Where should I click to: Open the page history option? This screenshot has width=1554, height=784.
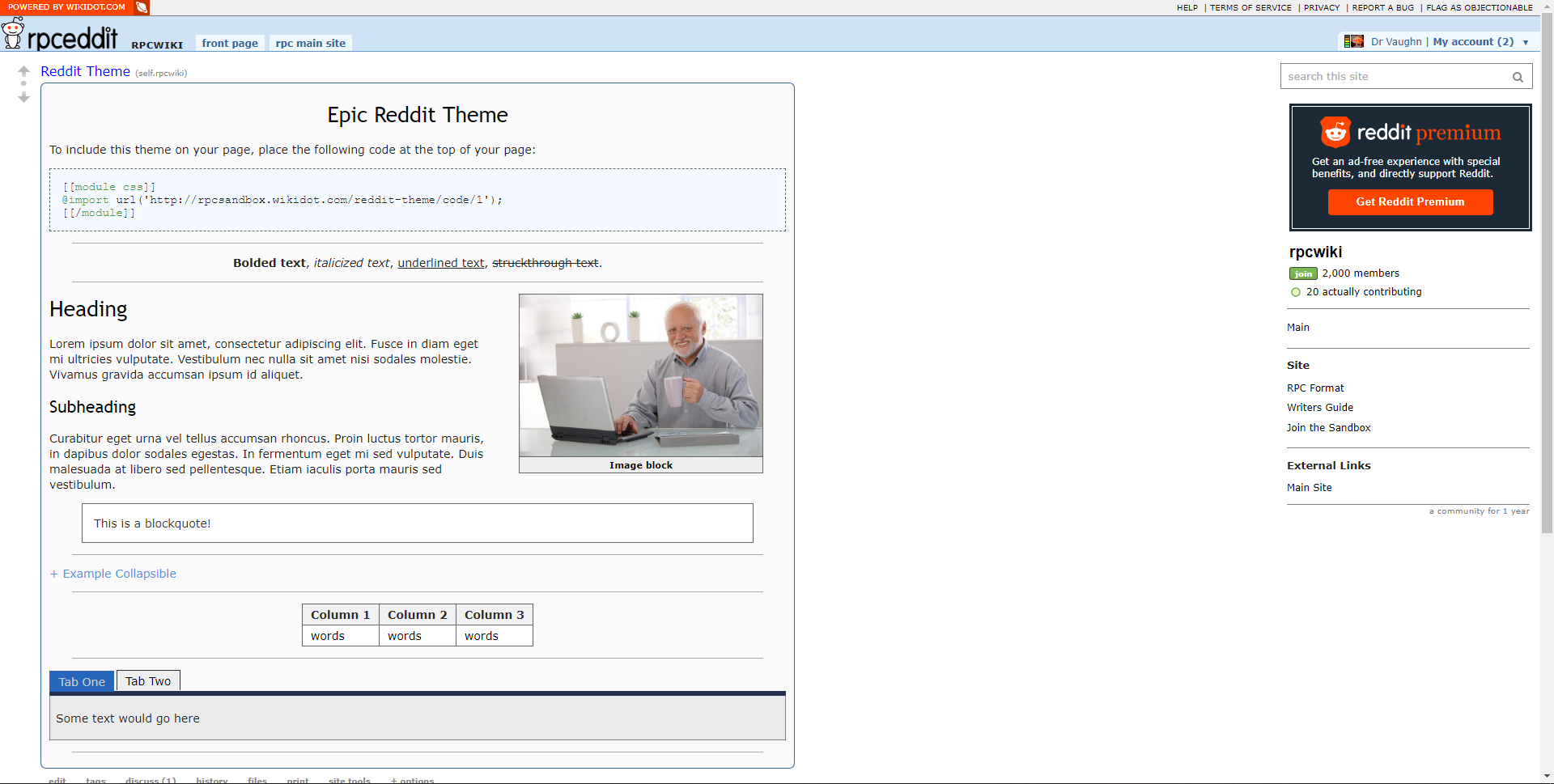click(211, 781)
